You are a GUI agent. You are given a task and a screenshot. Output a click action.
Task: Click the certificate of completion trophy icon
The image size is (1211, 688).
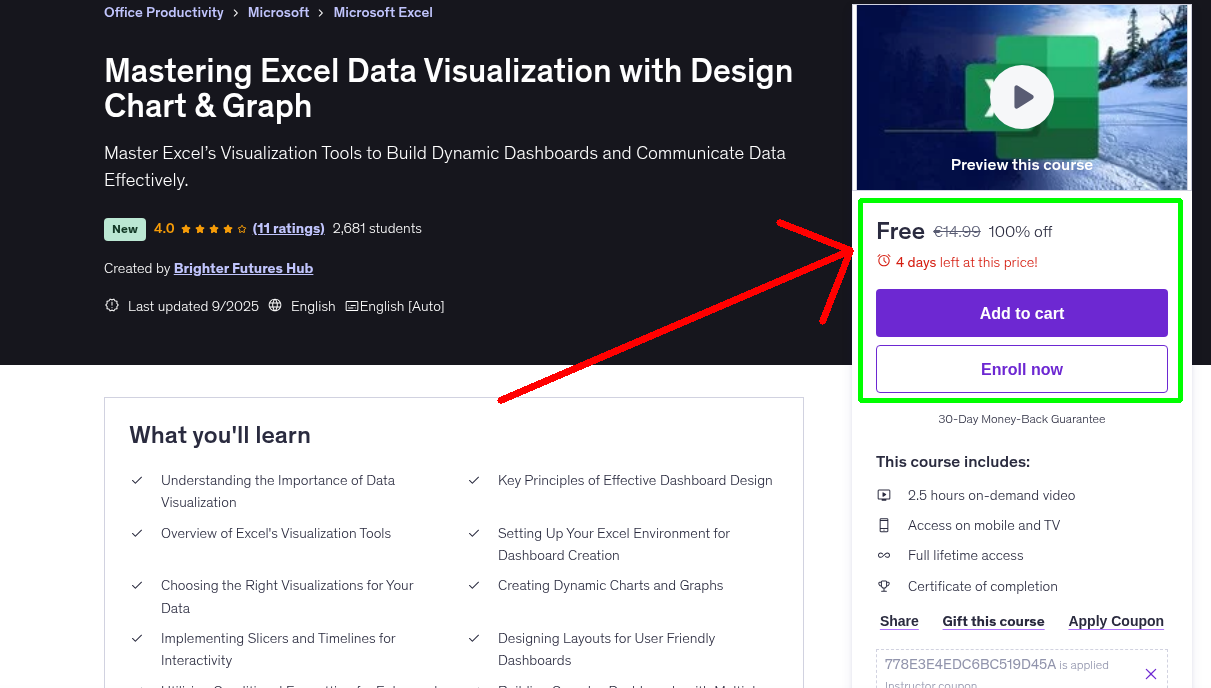pyautogui.click(x=884, y=586)
